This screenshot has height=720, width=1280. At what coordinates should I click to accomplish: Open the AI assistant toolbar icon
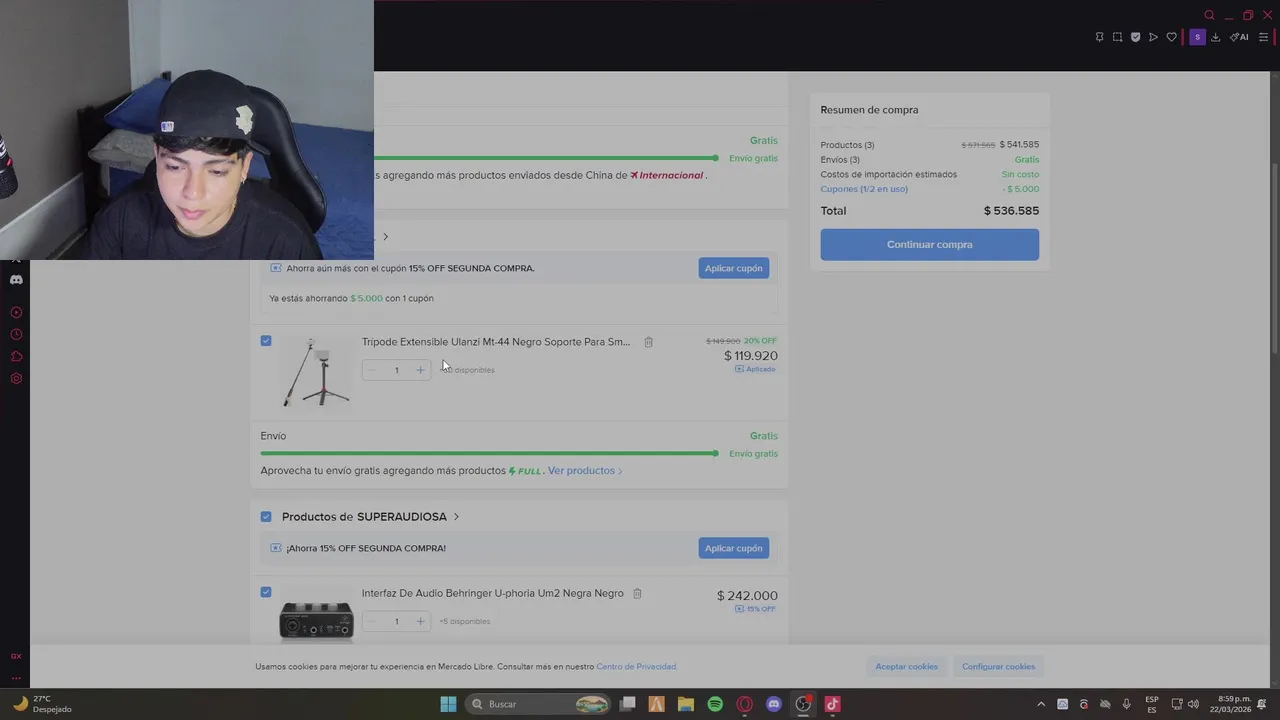point(1240,37)
